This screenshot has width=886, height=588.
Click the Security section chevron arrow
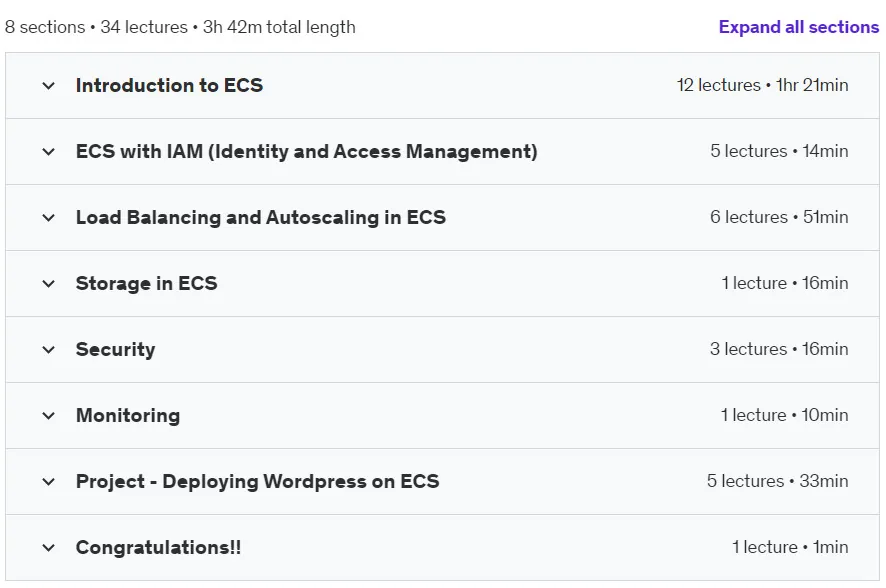coord(49,350)
